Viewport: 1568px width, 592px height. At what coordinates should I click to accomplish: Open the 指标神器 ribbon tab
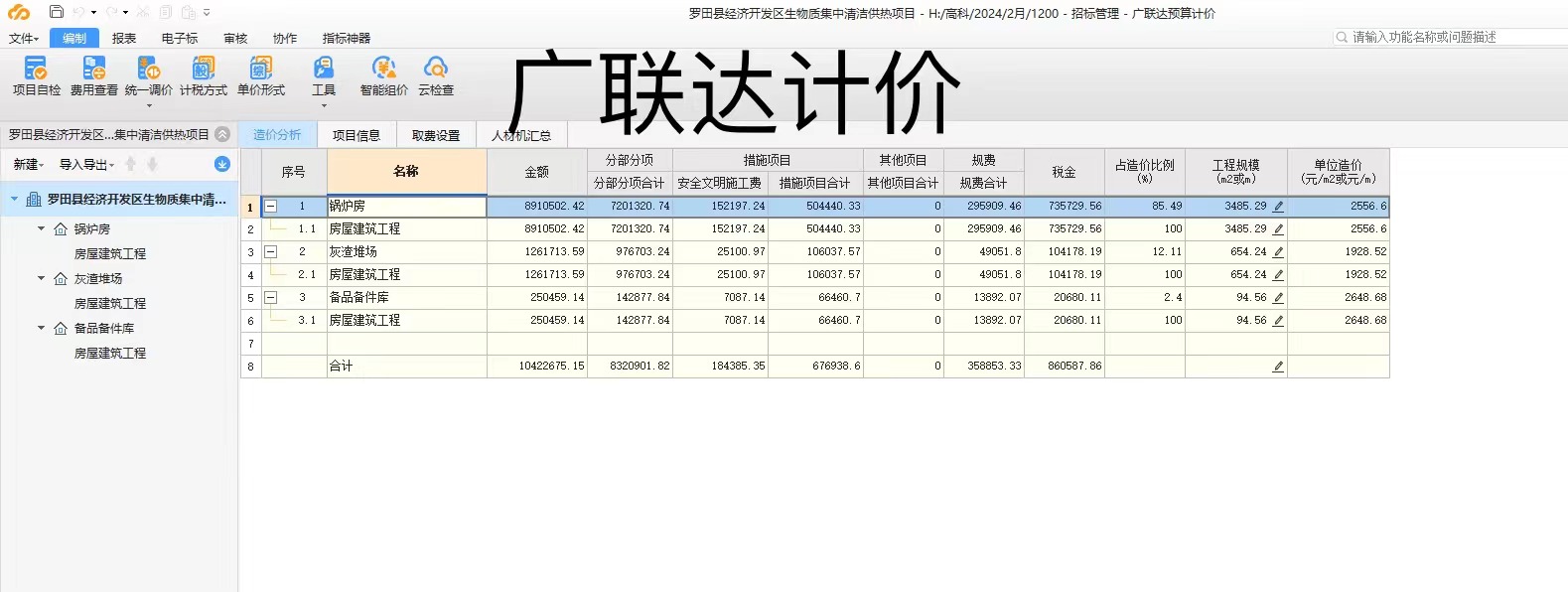(347, 38)
